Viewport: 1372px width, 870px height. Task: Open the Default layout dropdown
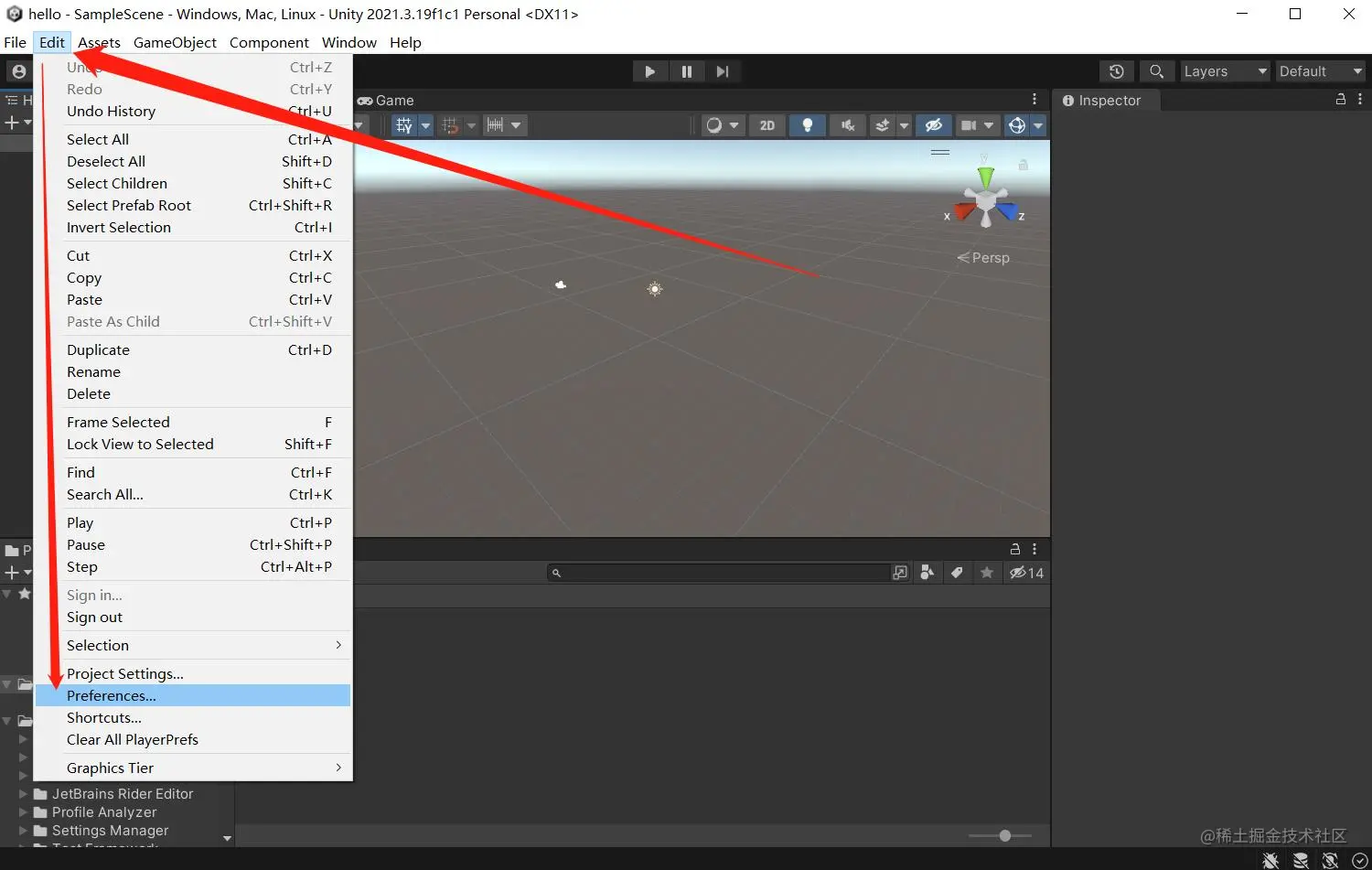tap(1320, 70)
